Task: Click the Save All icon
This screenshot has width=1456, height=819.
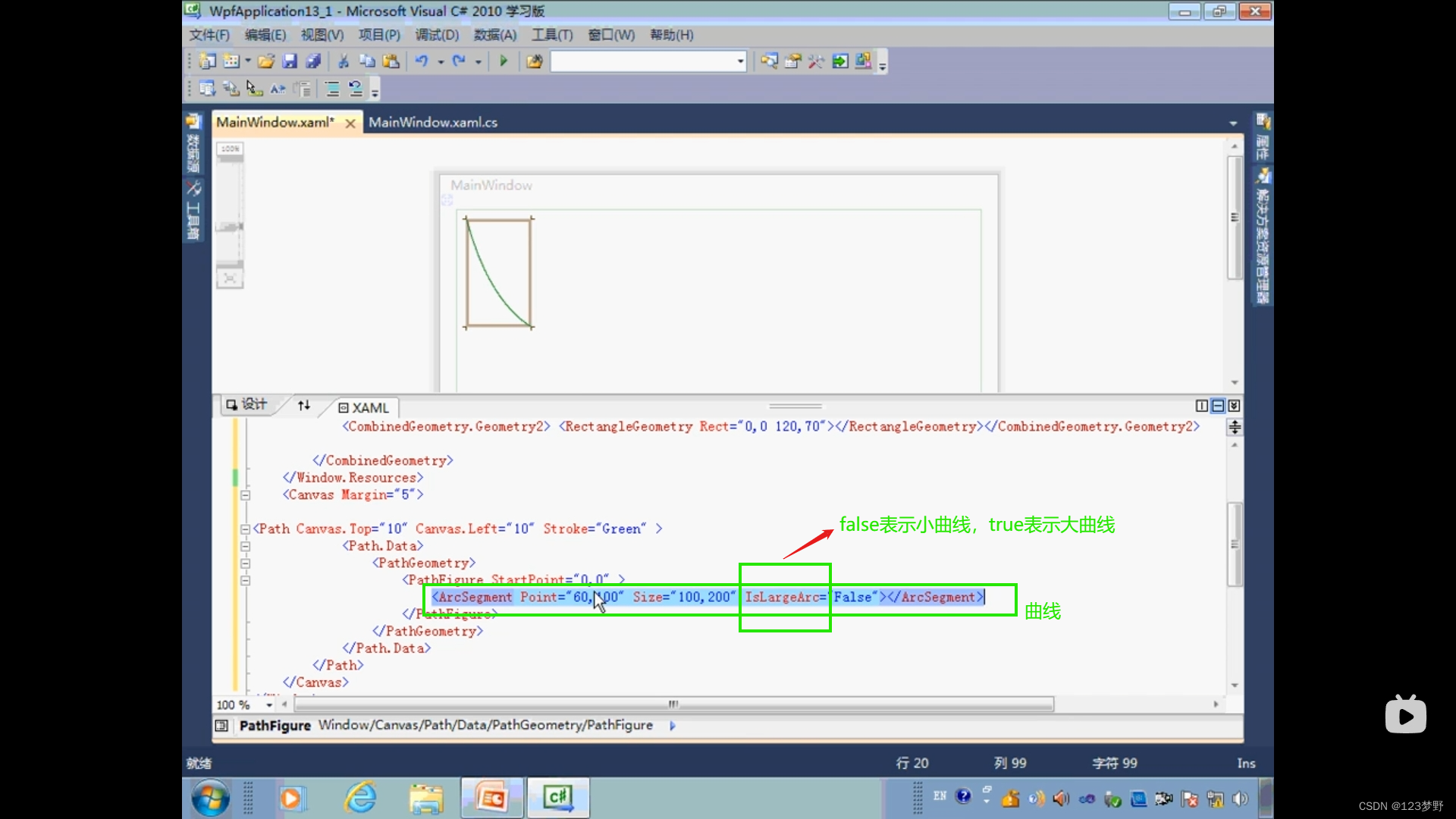Action: pos(313,61)
